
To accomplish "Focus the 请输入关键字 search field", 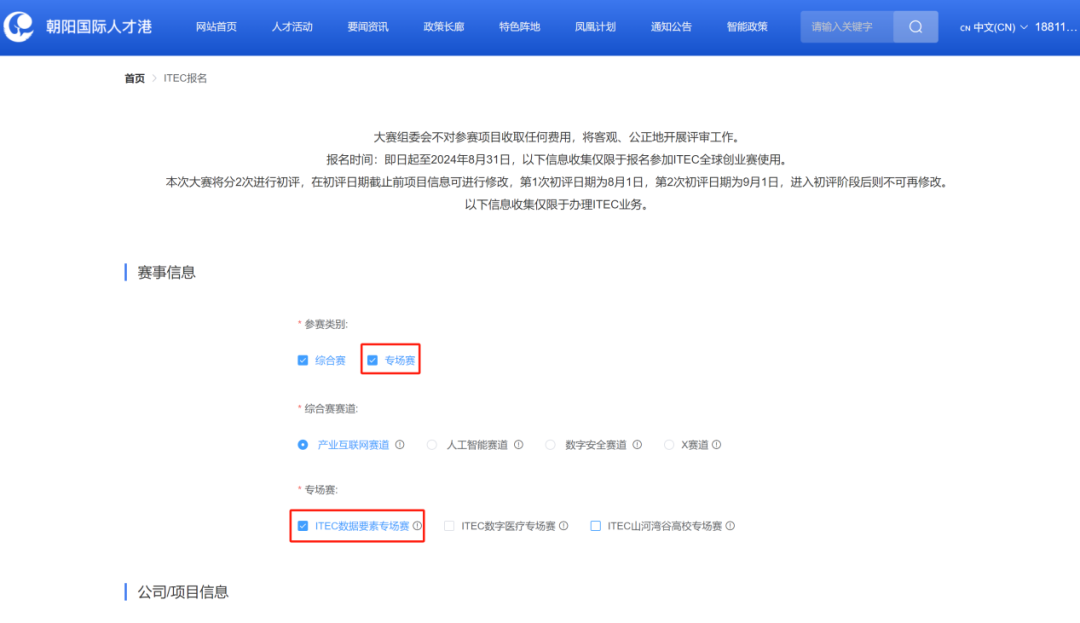I will pos(847,27).
